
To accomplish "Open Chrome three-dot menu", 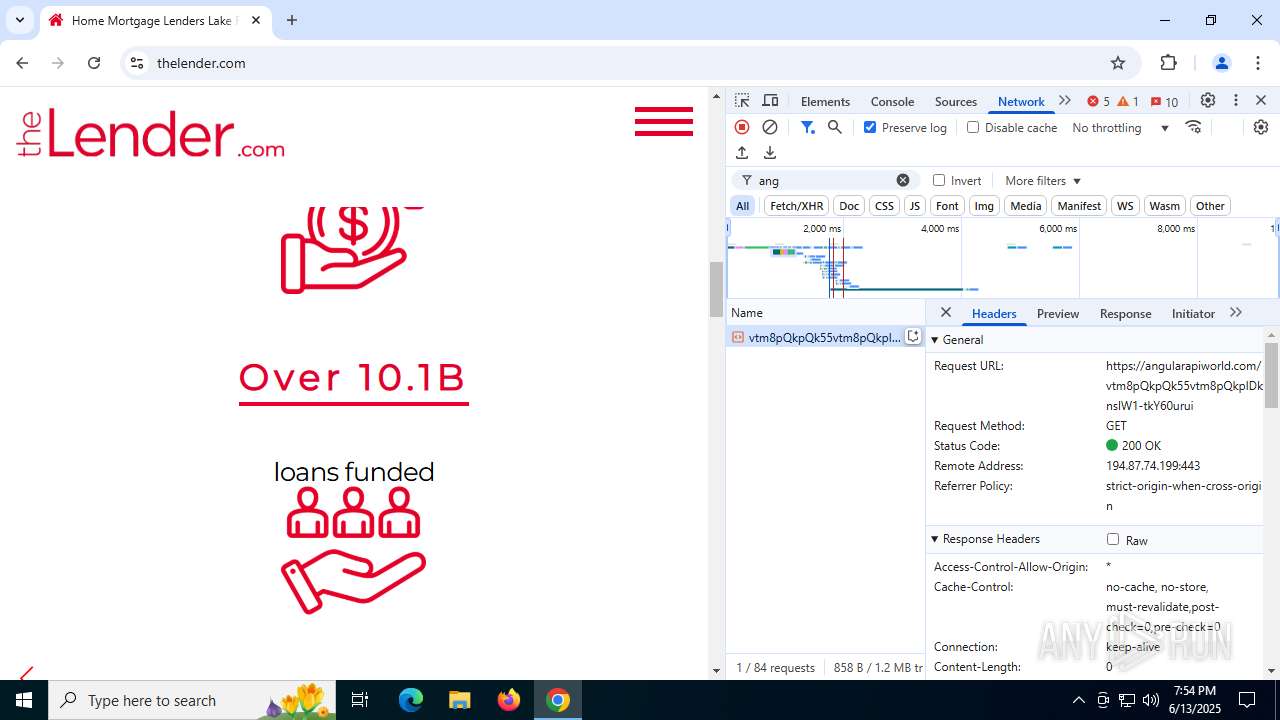I will point(1258,63).
